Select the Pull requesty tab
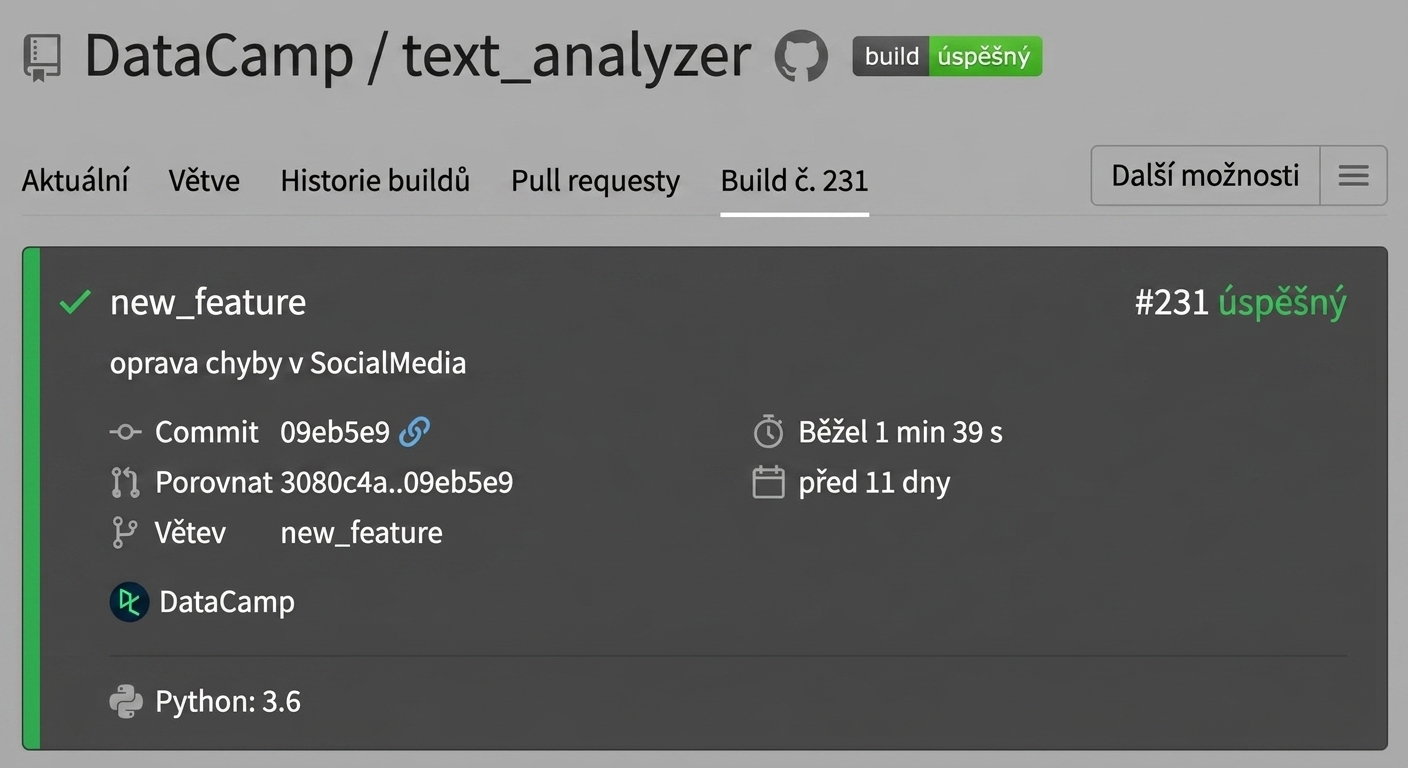 pyautogui.click(x=595, y=181)
